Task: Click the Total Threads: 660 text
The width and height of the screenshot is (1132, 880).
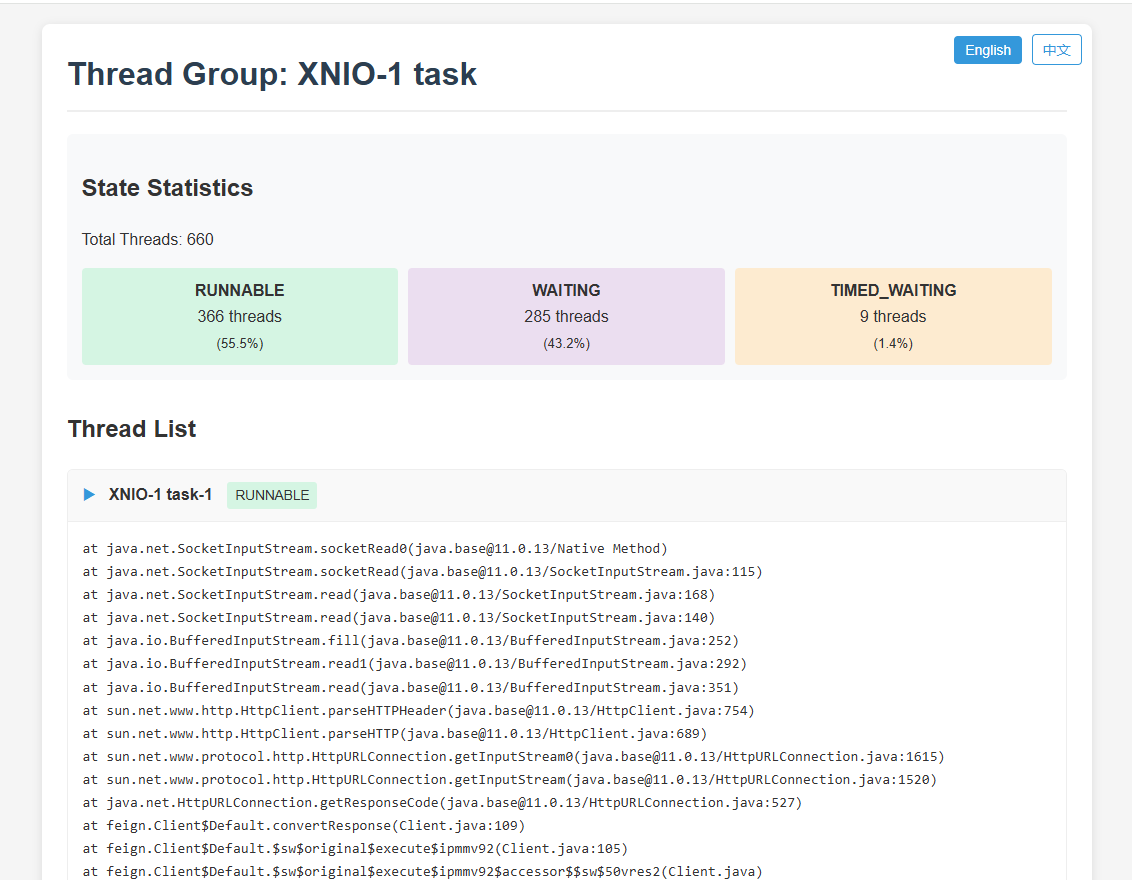Action: pos(147,240)
